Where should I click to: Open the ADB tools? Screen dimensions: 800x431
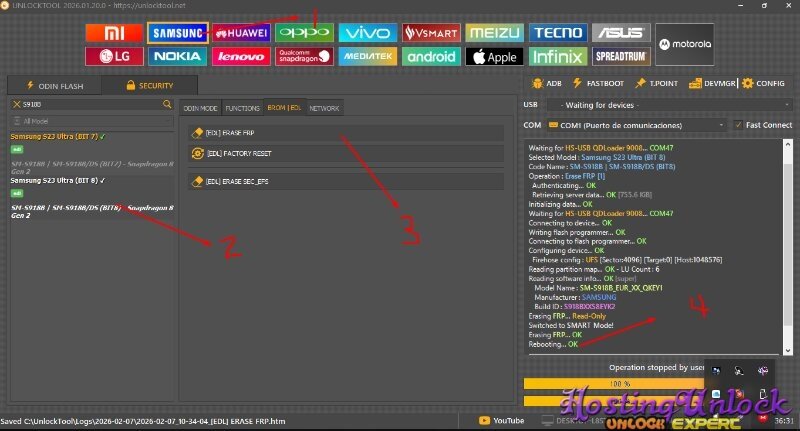(x=546, y=83)
